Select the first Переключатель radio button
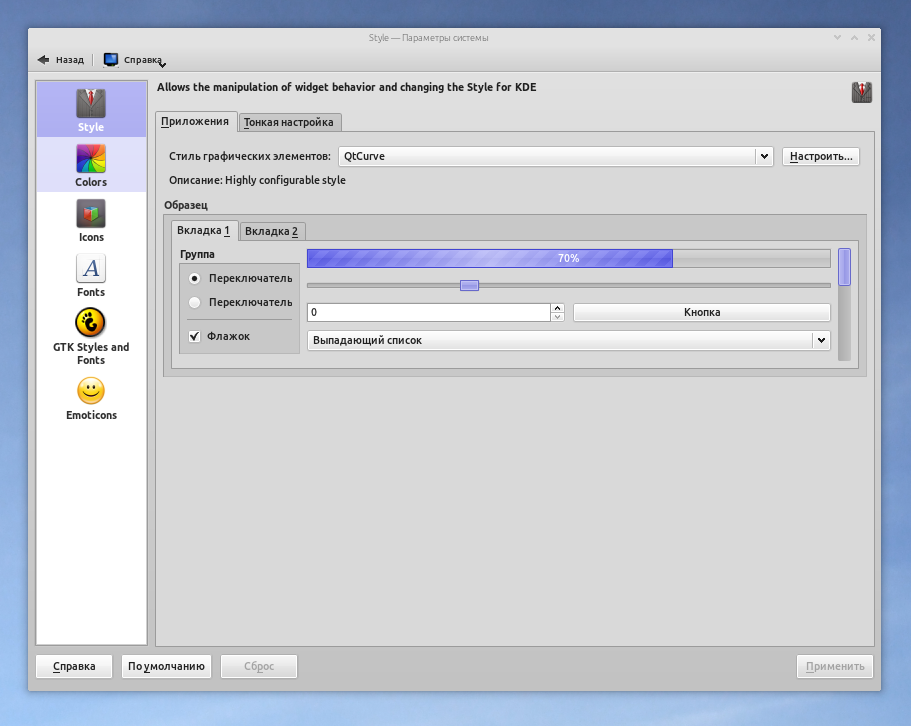This screenshot has width=911, height=726. [195, 279]
